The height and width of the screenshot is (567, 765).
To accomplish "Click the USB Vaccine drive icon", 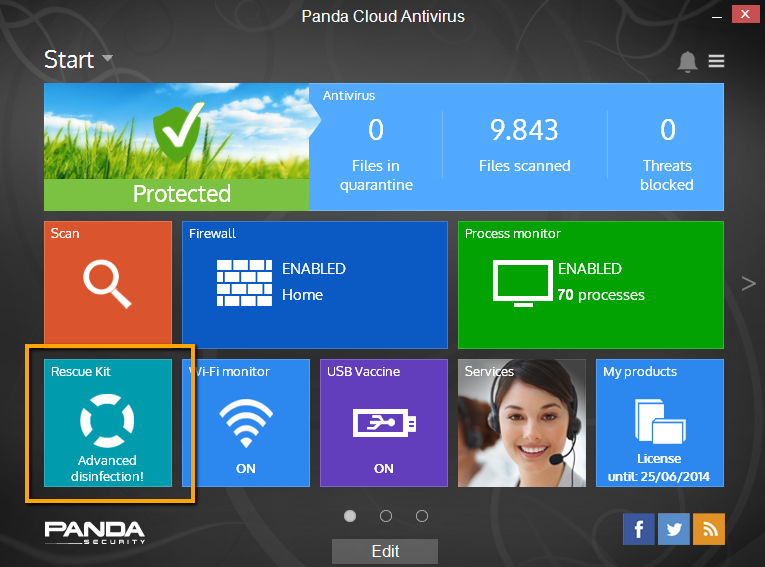I will coord(384,423).
